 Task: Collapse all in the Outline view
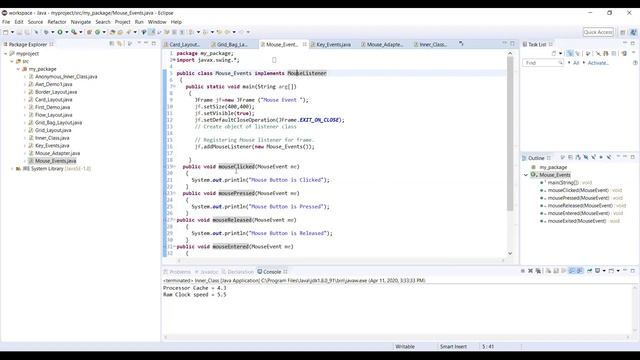[x=570, y=157]
